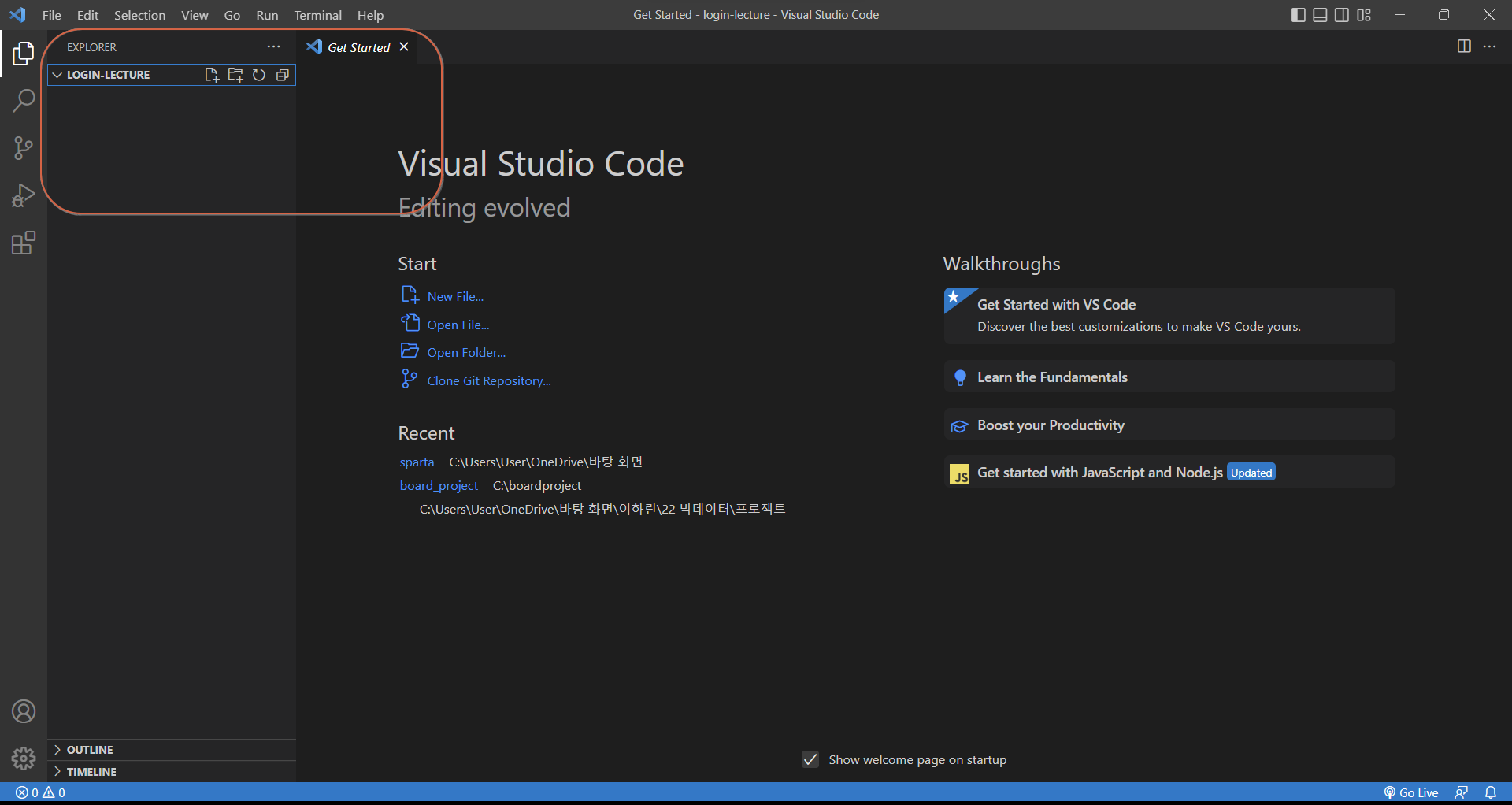Click the VS Code logo in title bar

point(17,15)
